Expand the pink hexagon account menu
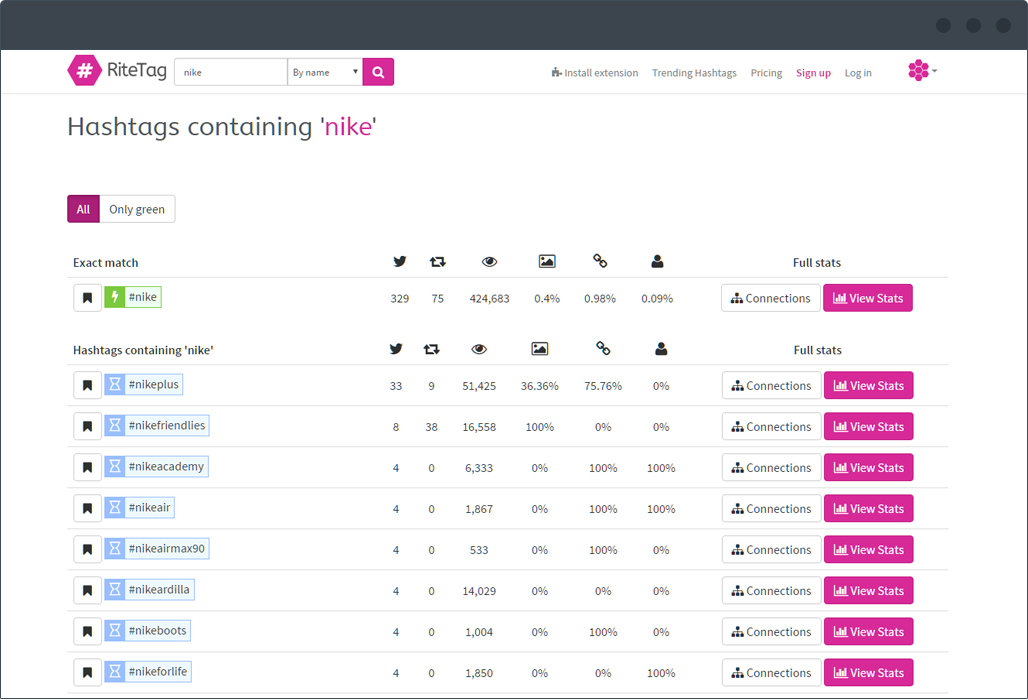The height and width of the screenshot is (700, 1028). coord(922,70)
